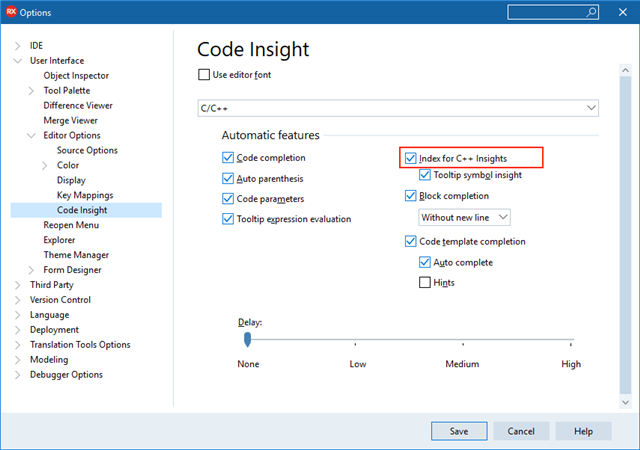Viewport: 640px width, 450px height.
Task: Expand the IDE tree node
Action: [x=18, y=46]
